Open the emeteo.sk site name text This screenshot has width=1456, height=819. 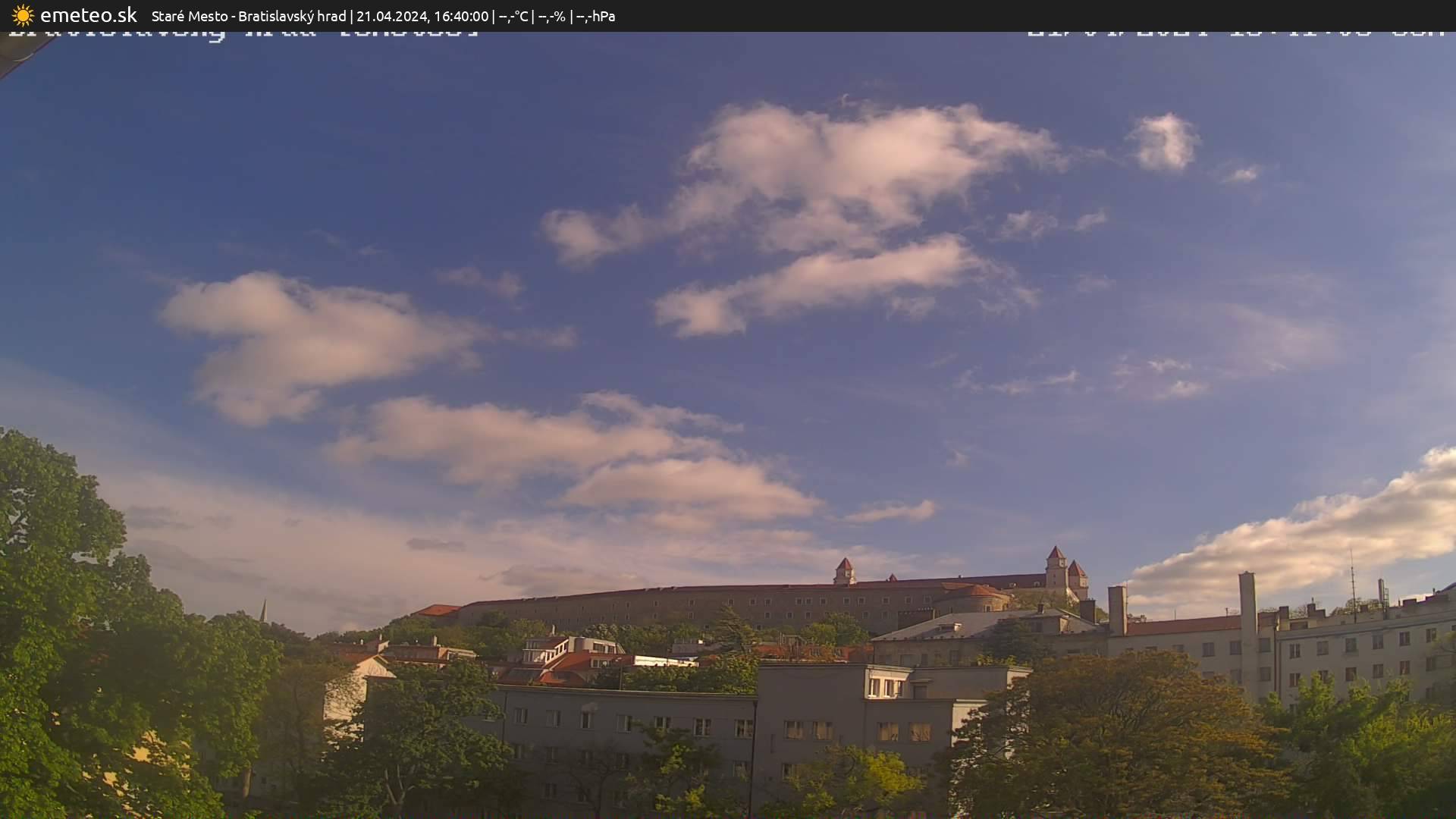tap(88, 15)
